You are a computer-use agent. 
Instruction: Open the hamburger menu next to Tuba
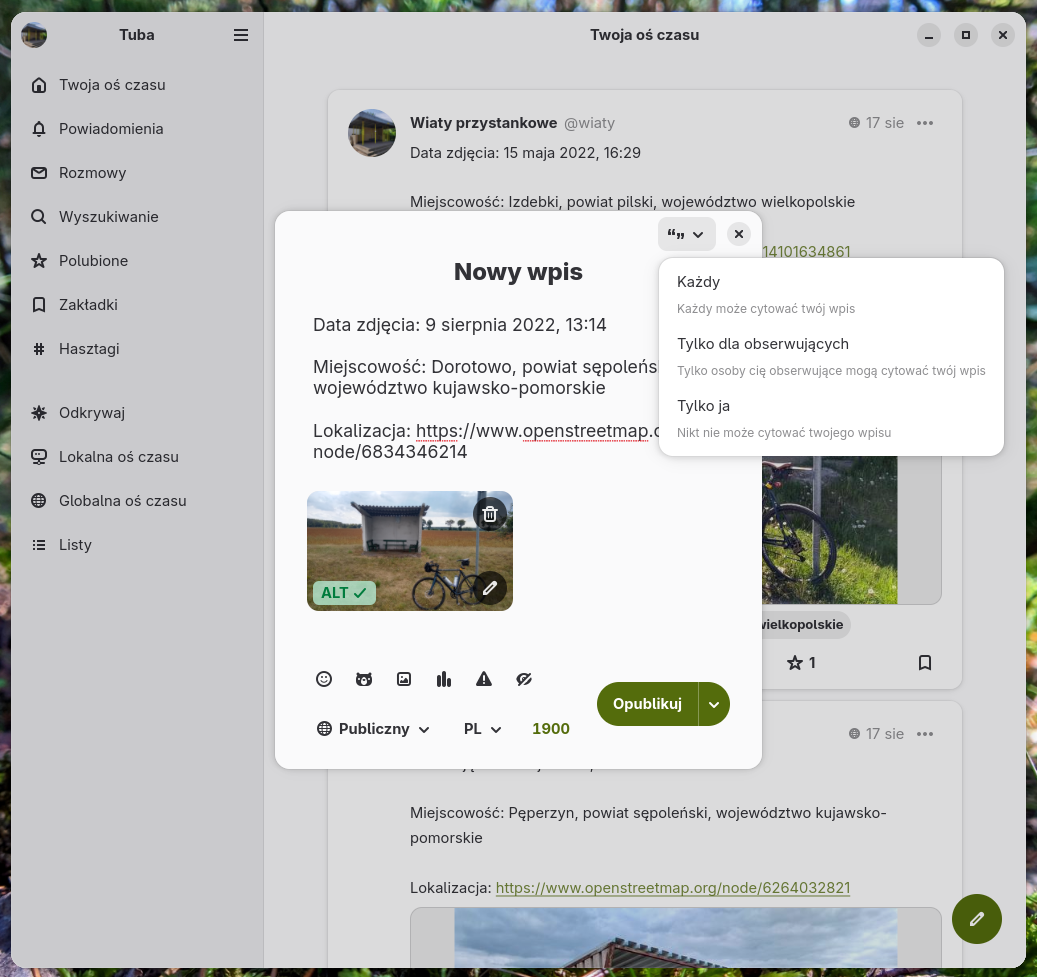pos(241,35)
